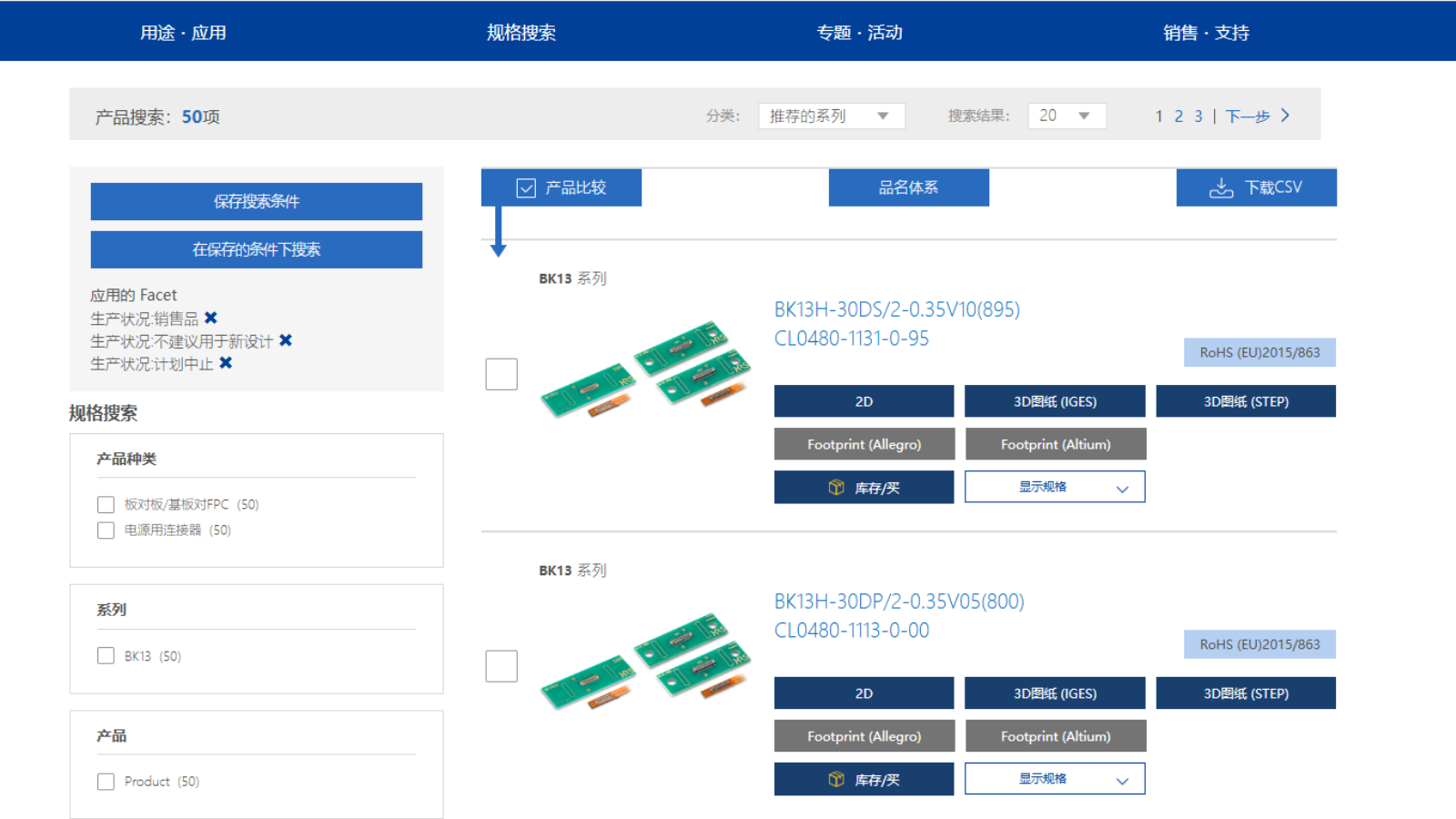The image size is (1456, 819).
Task: Open 库存/买 for BK13H-30DS product
Action: (863, 487)
